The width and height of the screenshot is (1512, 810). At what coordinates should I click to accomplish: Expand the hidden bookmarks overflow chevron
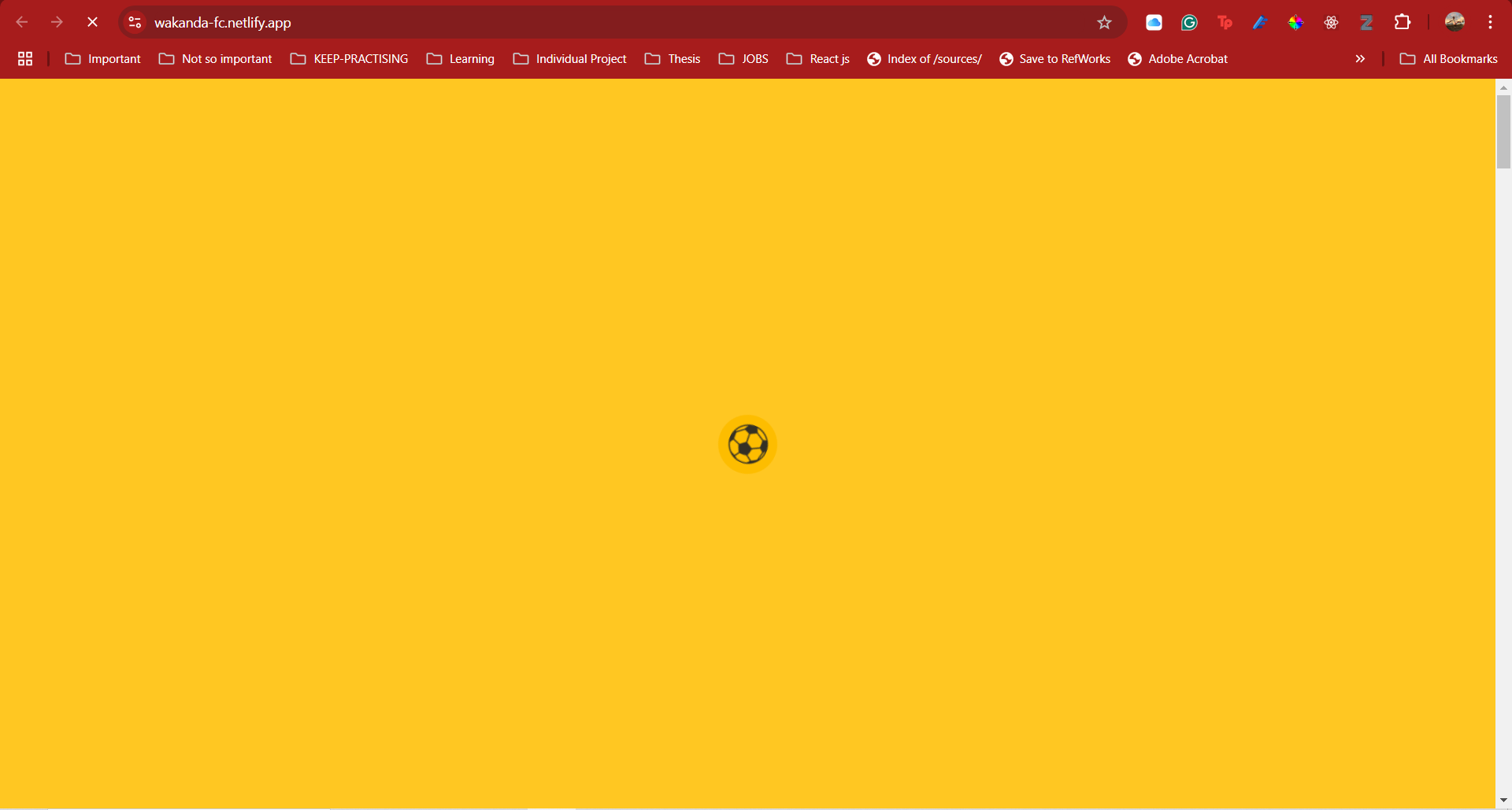(1360, 59)
